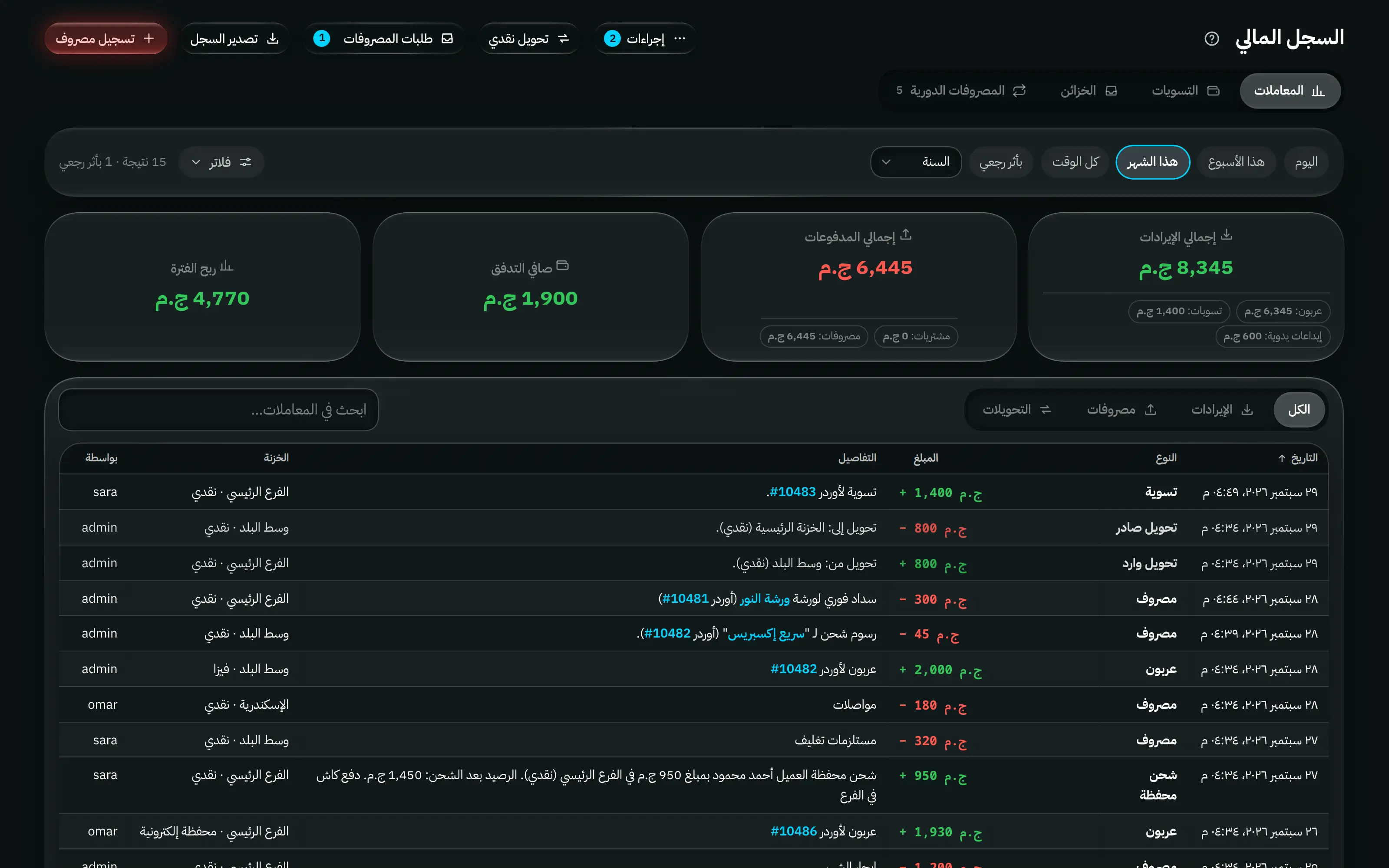
Task: Open order link #10486
Action: [x=794, y=831]
